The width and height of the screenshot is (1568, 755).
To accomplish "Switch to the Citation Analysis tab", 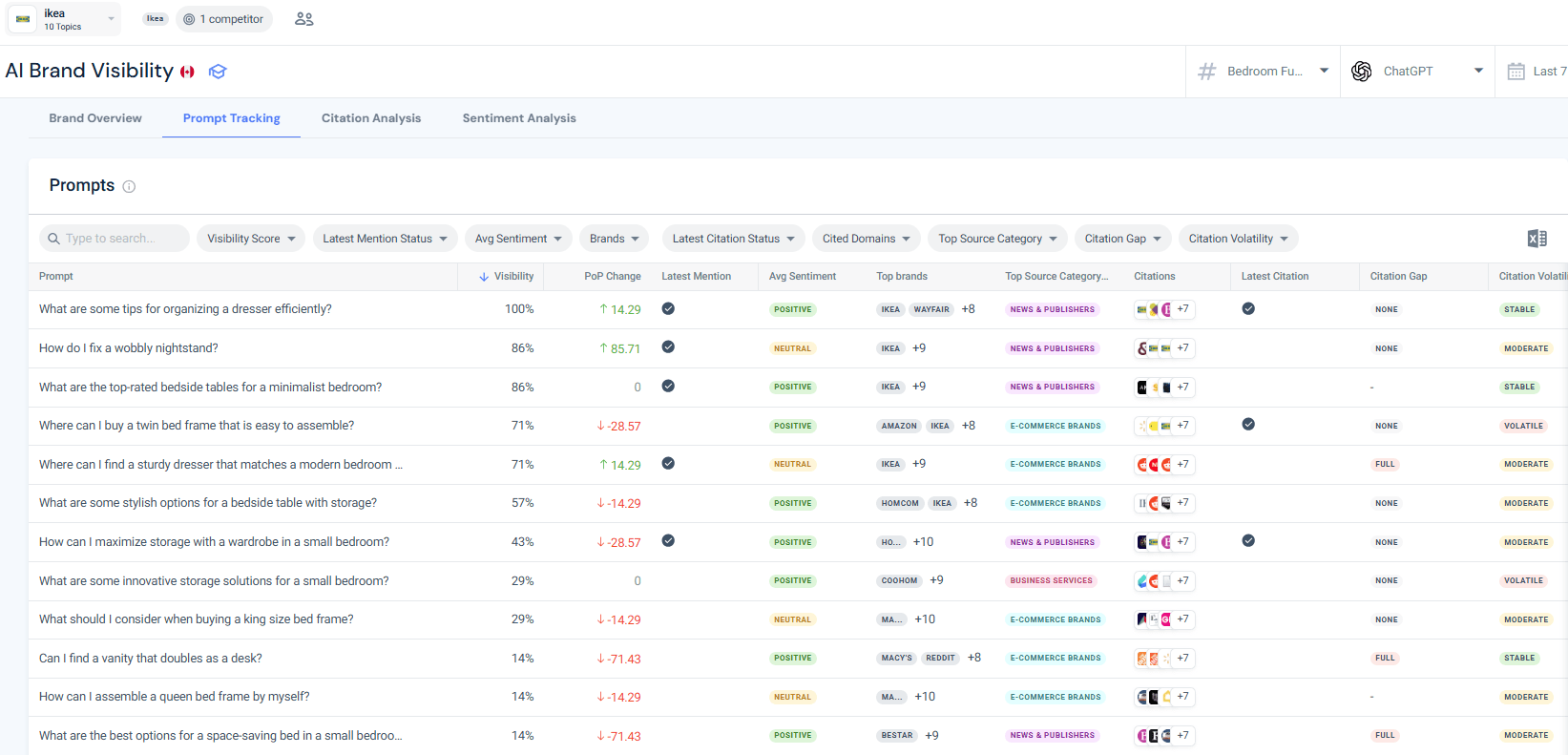I will [x=371, y=118].
